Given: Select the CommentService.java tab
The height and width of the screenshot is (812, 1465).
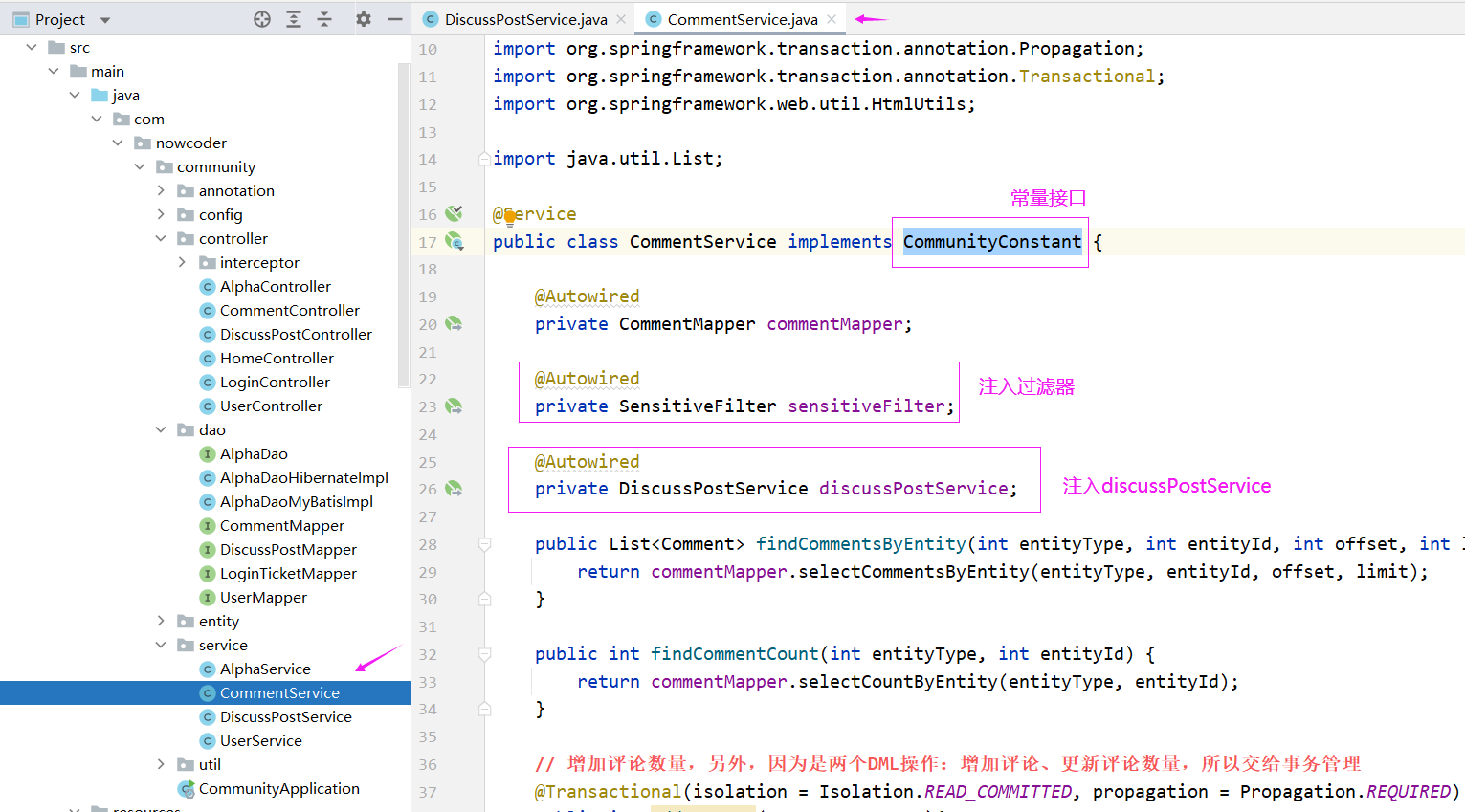Looking at the screenshot, I should pos(743,19).
